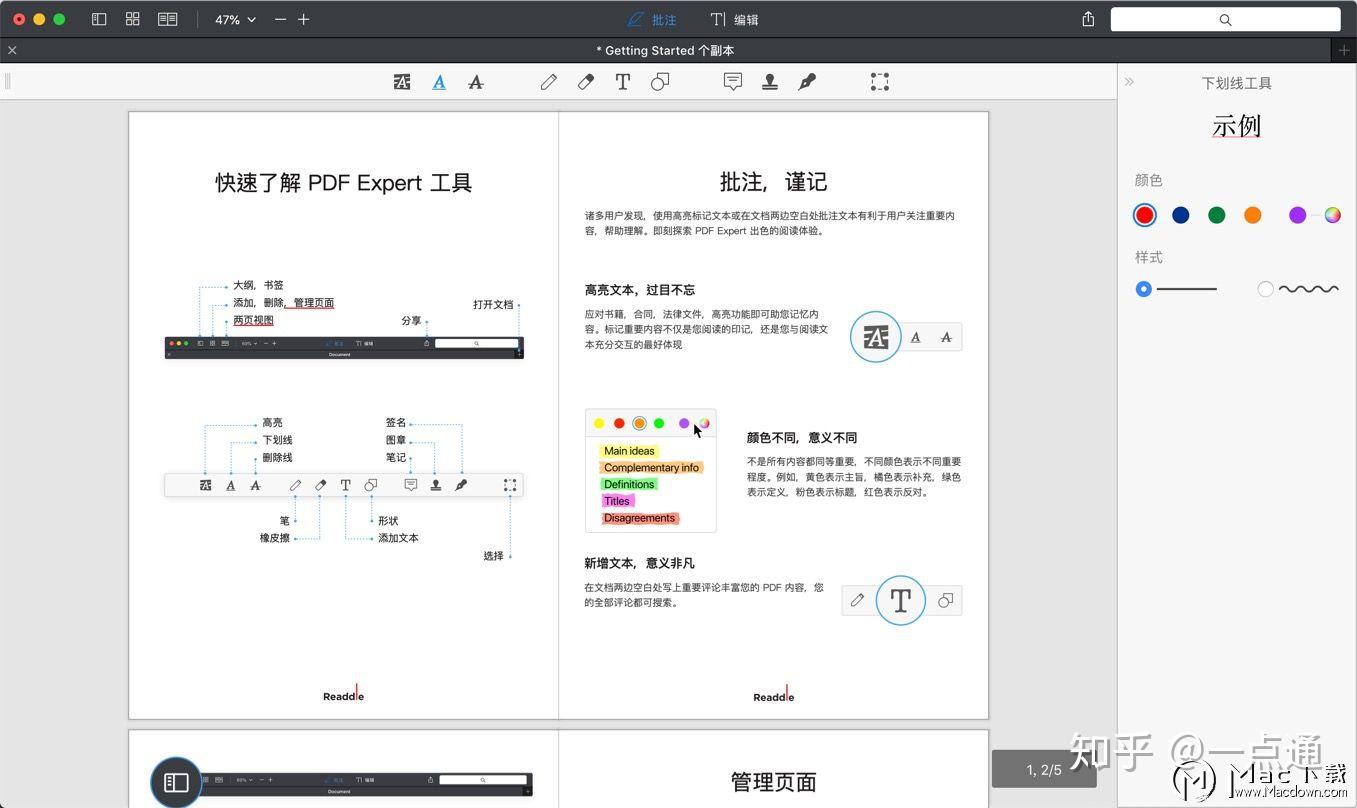Click the 删除线 label in the diagram

(277, 458)
